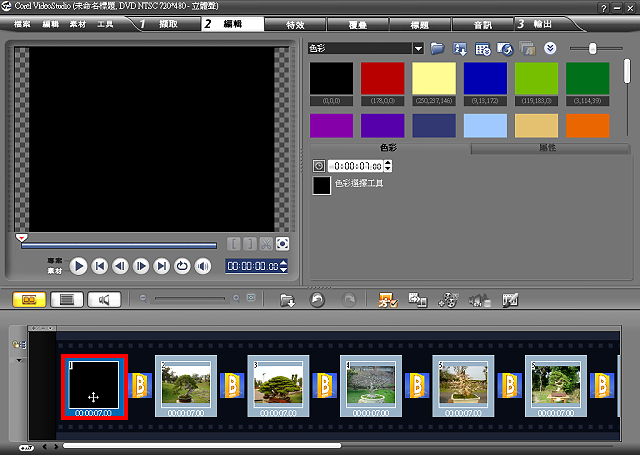Click the smart proxy manager icon

pos(387,300)
